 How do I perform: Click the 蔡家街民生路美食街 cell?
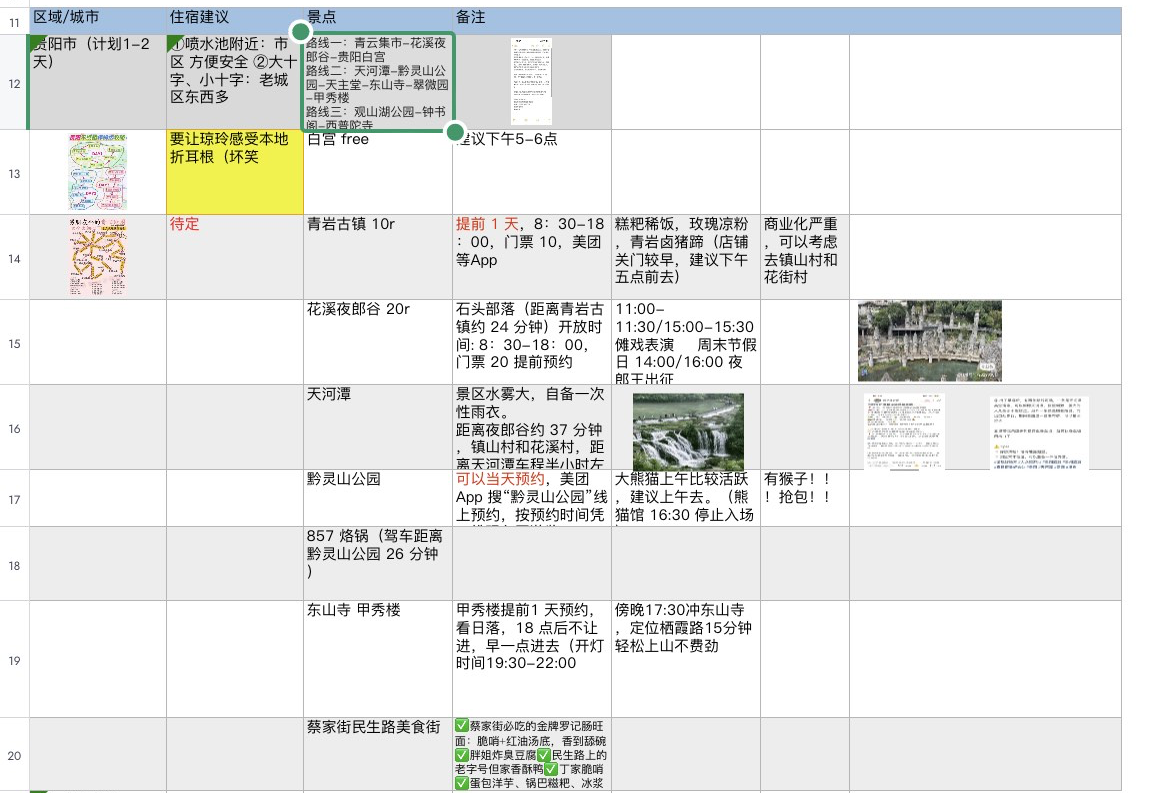click(378, 755)
